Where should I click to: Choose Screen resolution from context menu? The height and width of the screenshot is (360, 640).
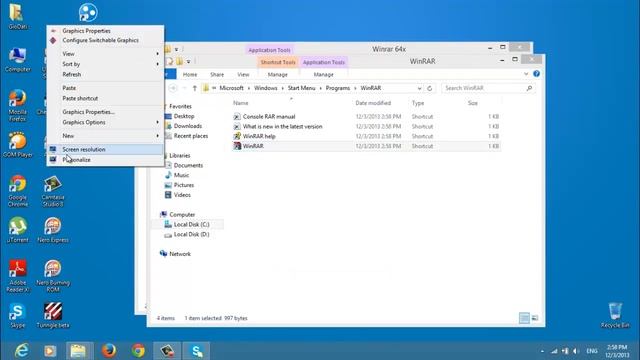click(105, 149)
